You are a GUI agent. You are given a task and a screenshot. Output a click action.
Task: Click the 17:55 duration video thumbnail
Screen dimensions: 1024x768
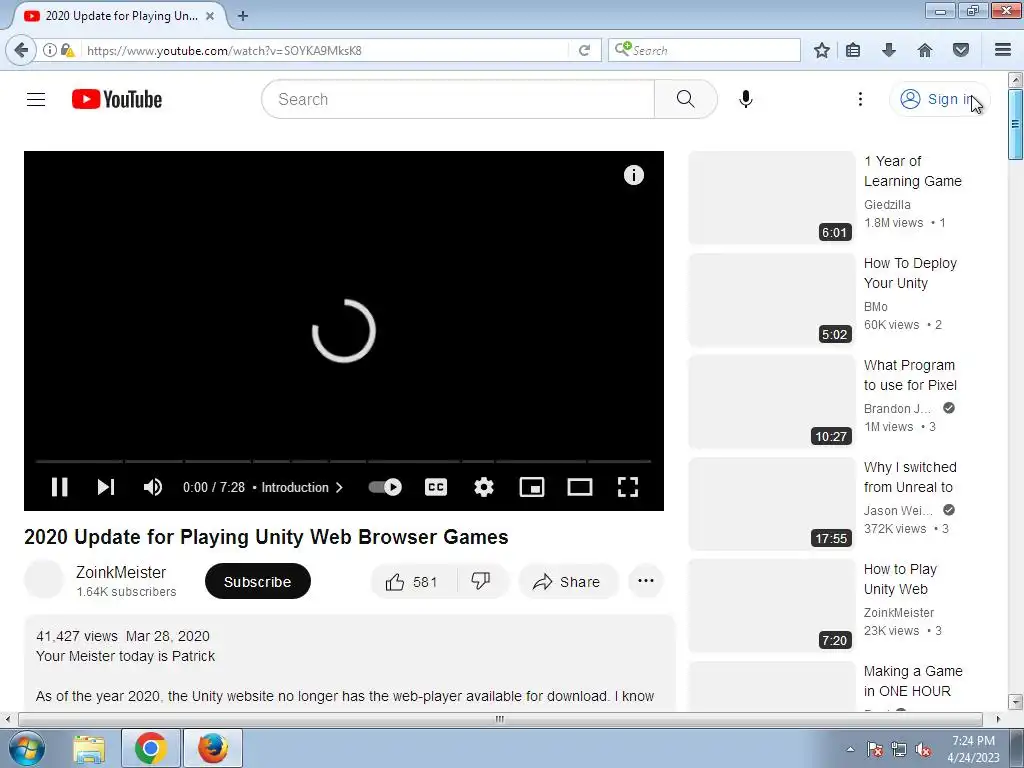click(772, 504)
